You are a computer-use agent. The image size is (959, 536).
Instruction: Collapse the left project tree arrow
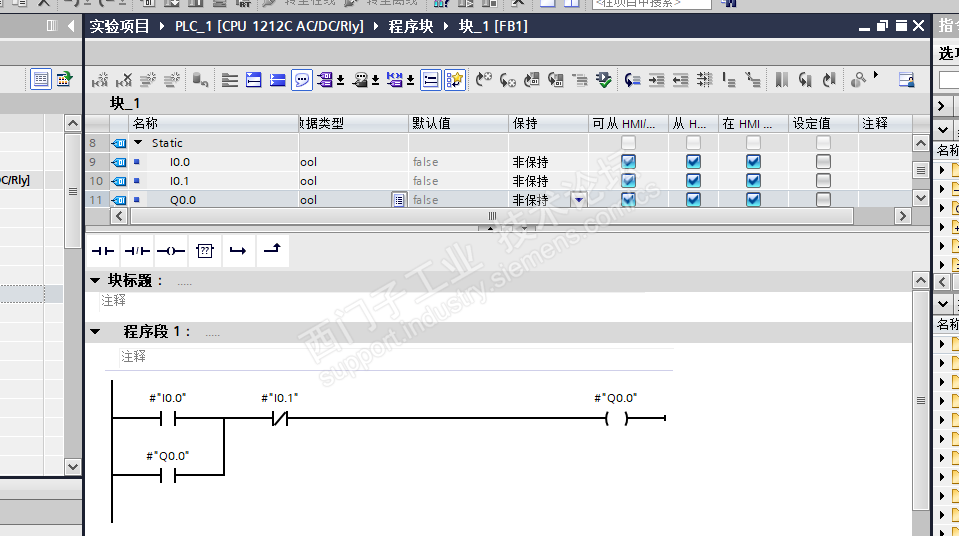(72, 26)
